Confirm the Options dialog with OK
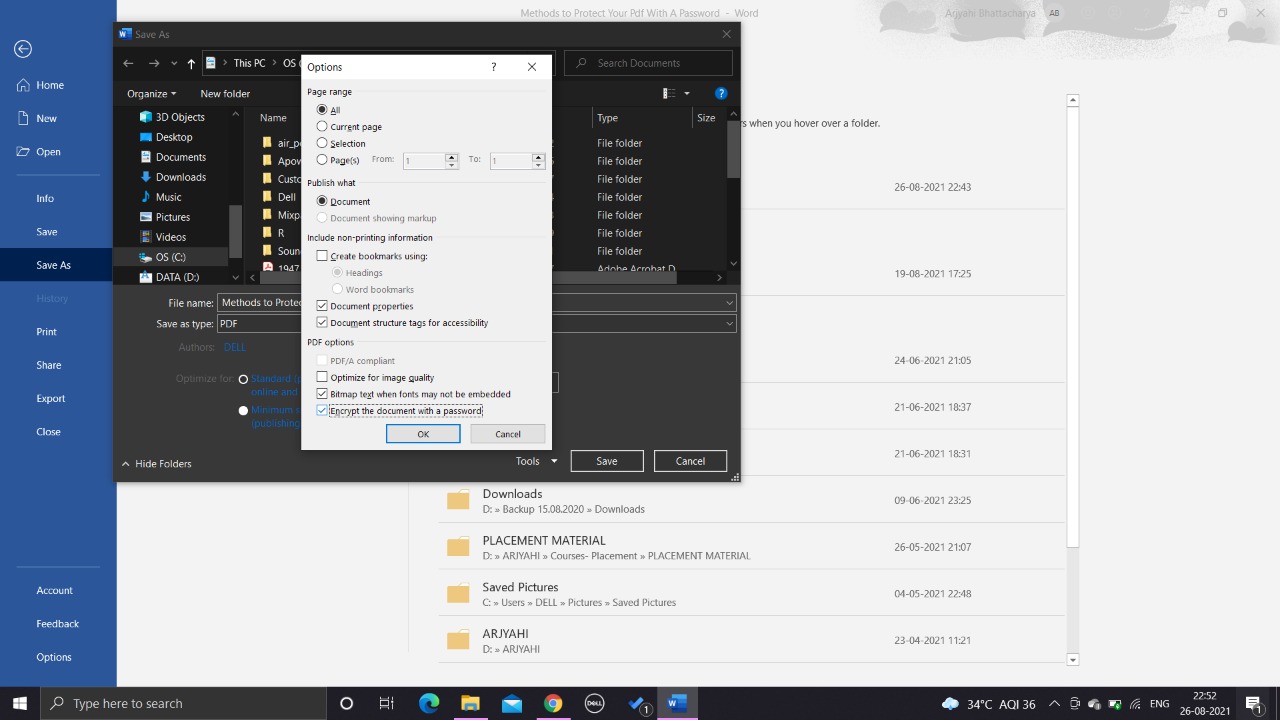1280x720 pixels. coord(423,434)
